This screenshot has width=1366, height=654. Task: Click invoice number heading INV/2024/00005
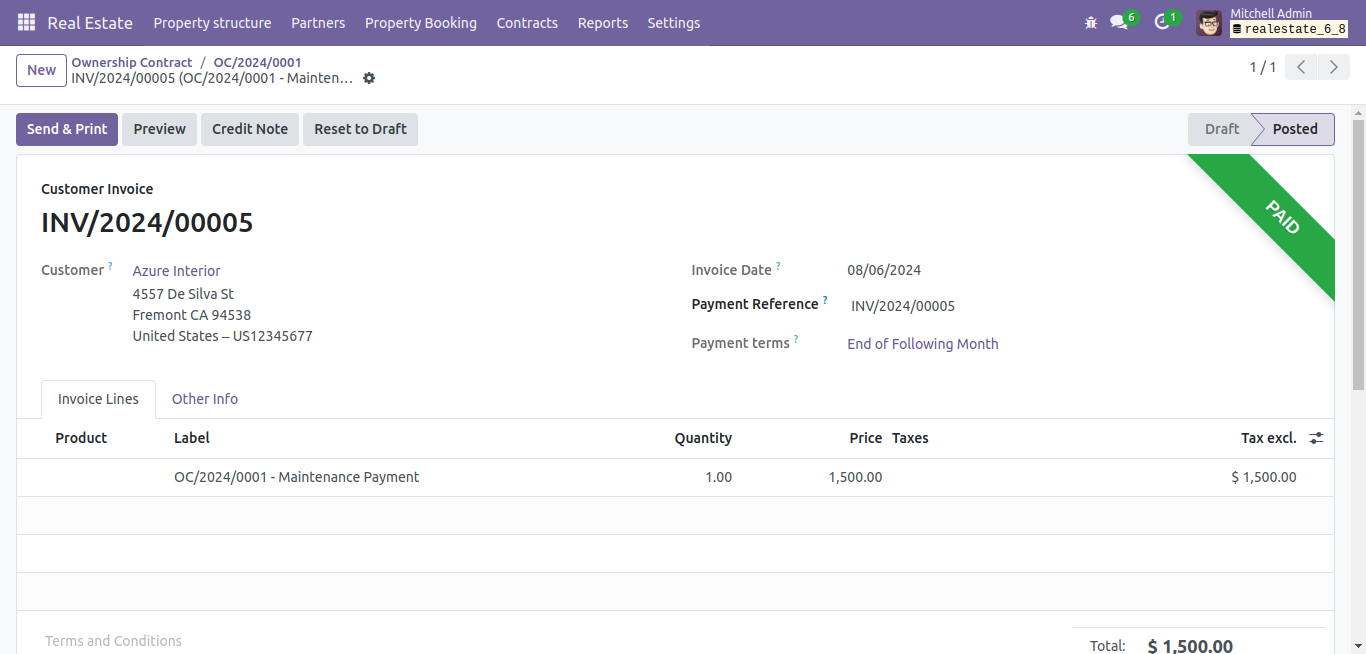point(147,222)
